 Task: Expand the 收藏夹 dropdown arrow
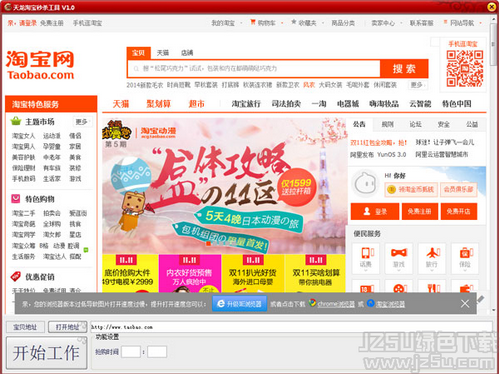point(323,23)
